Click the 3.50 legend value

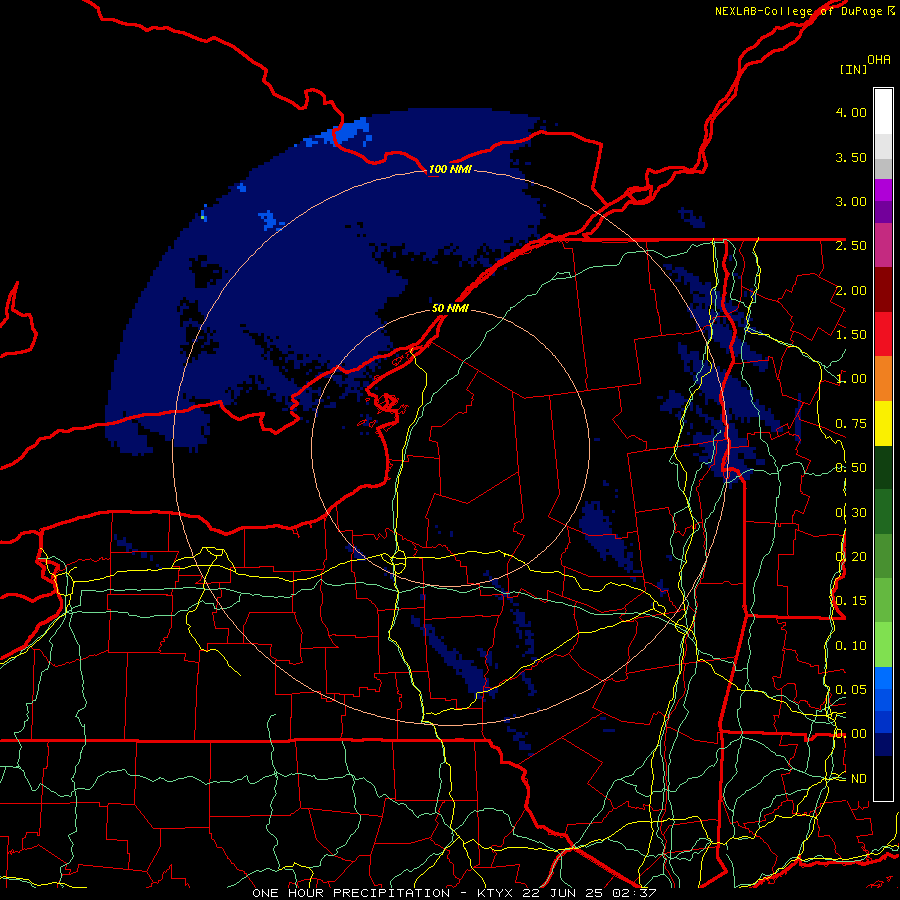click(x=851, y=157)
